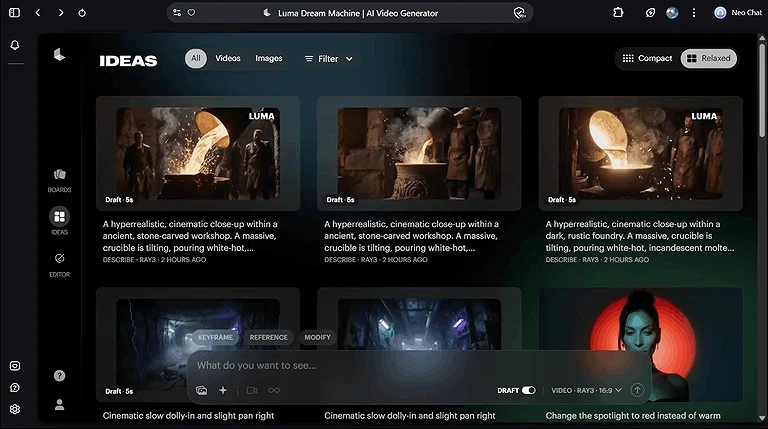
Task: Click the shield icon in address bar
Action: pos(519,13)
